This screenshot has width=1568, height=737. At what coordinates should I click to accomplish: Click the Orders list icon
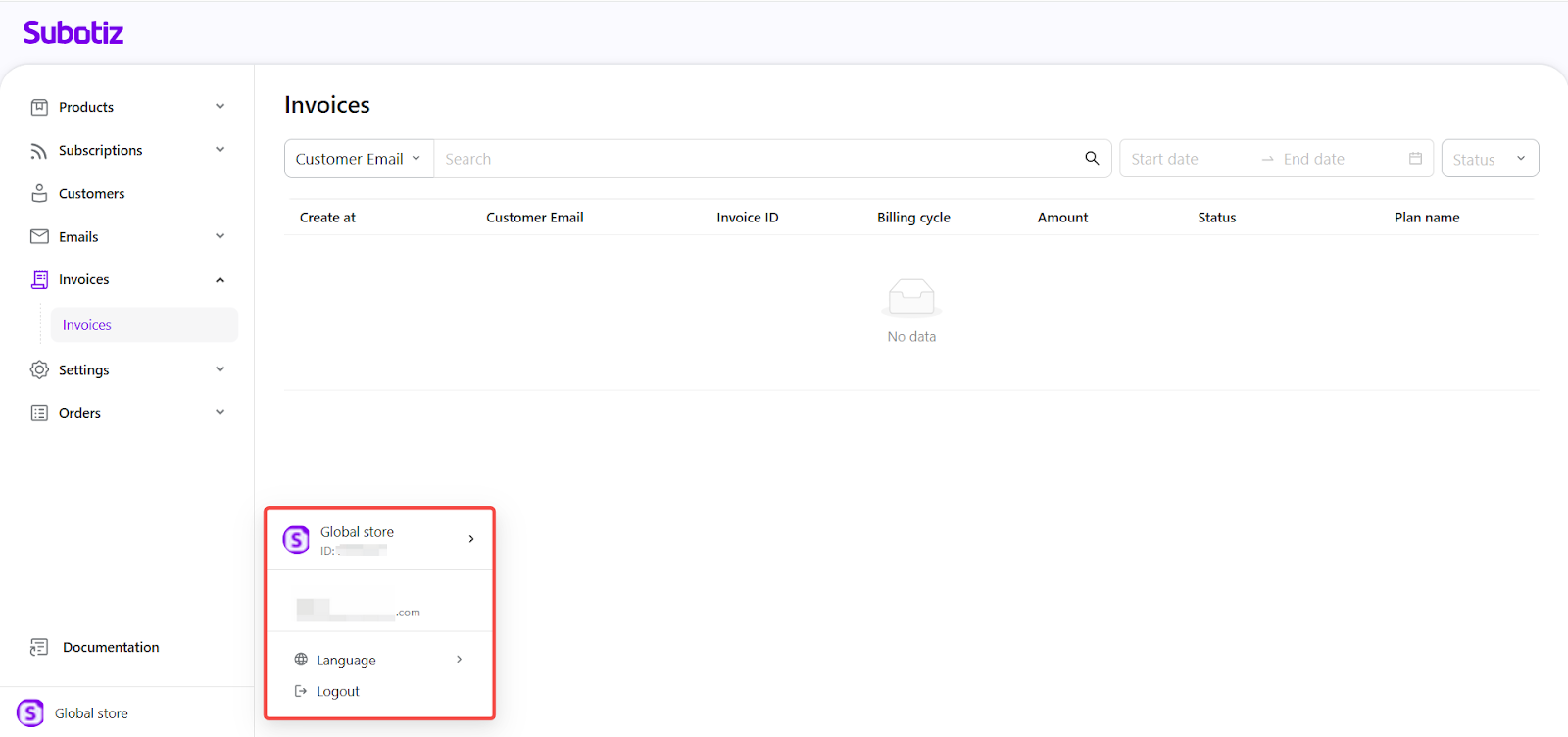tap(39, 413)
